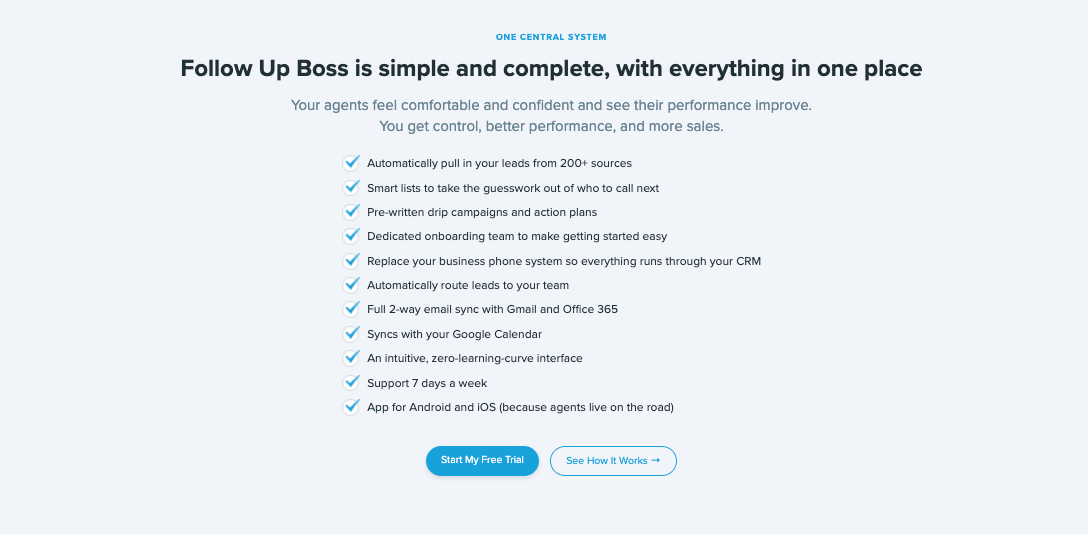The width and height of the screenshot is (1088, 534).
Task: Click checkmark beside 200+ lead sources item
Action: click(x=351, y=163)
